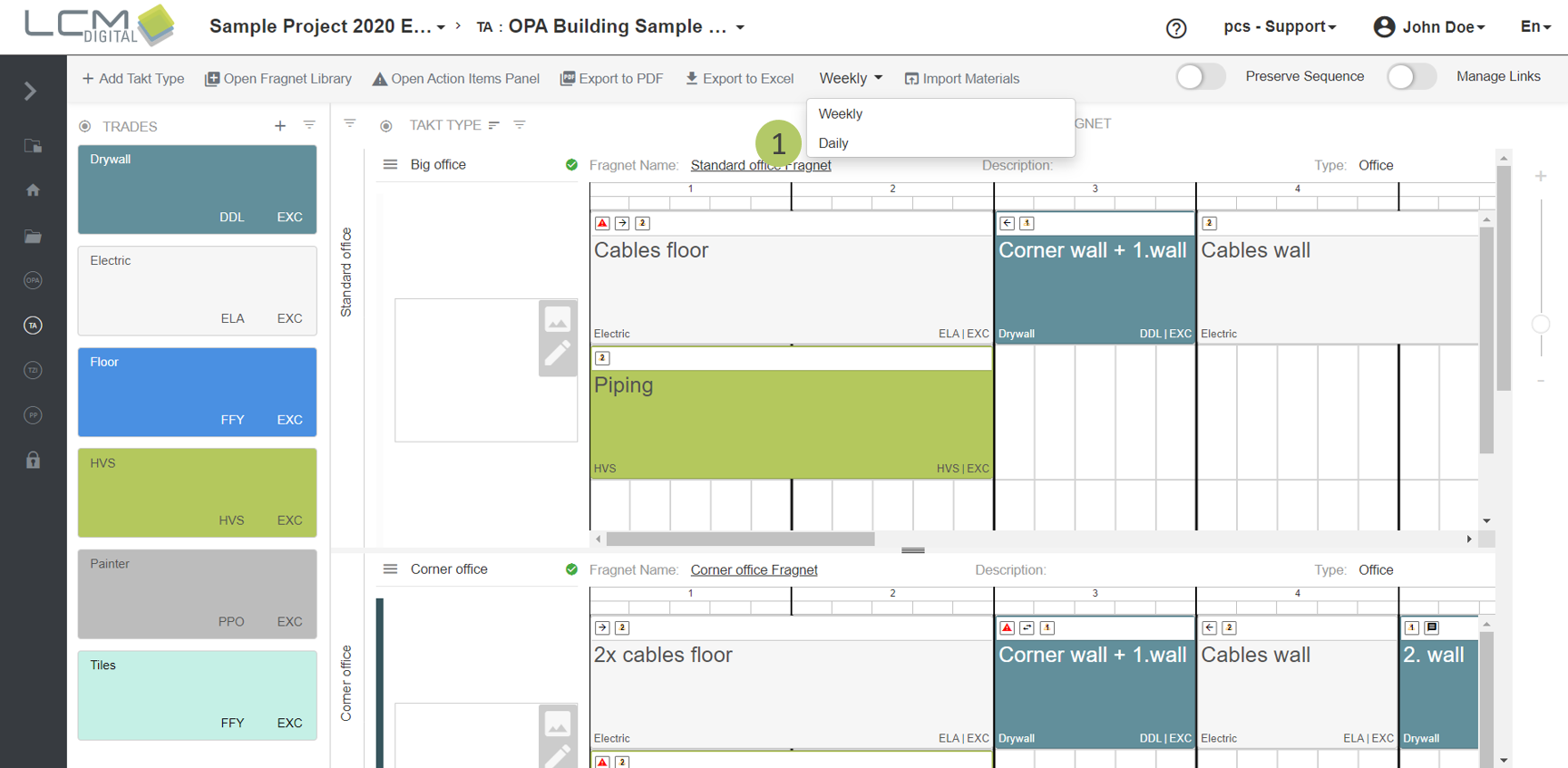Select Daily from the dropdown menu
Image resolution: width=1568 pixels, height=768 pixels.
click(x=833, y=143)
